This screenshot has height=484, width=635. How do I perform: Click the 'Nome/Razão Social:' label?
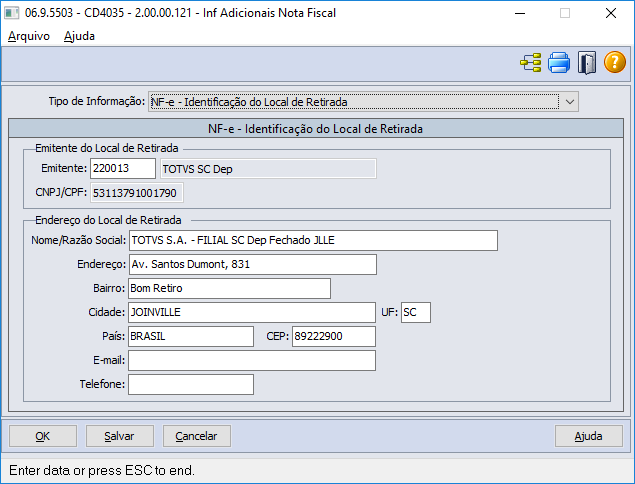click(79, 241)
